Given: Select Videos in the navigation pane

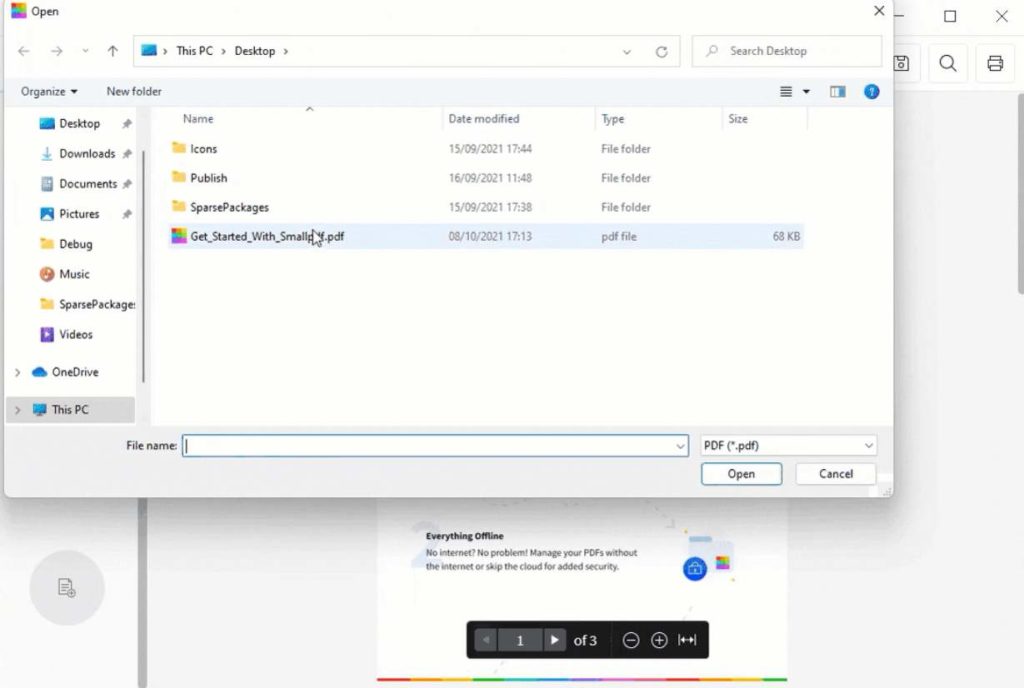Looking at the screenshot, I should pos(75,334).
